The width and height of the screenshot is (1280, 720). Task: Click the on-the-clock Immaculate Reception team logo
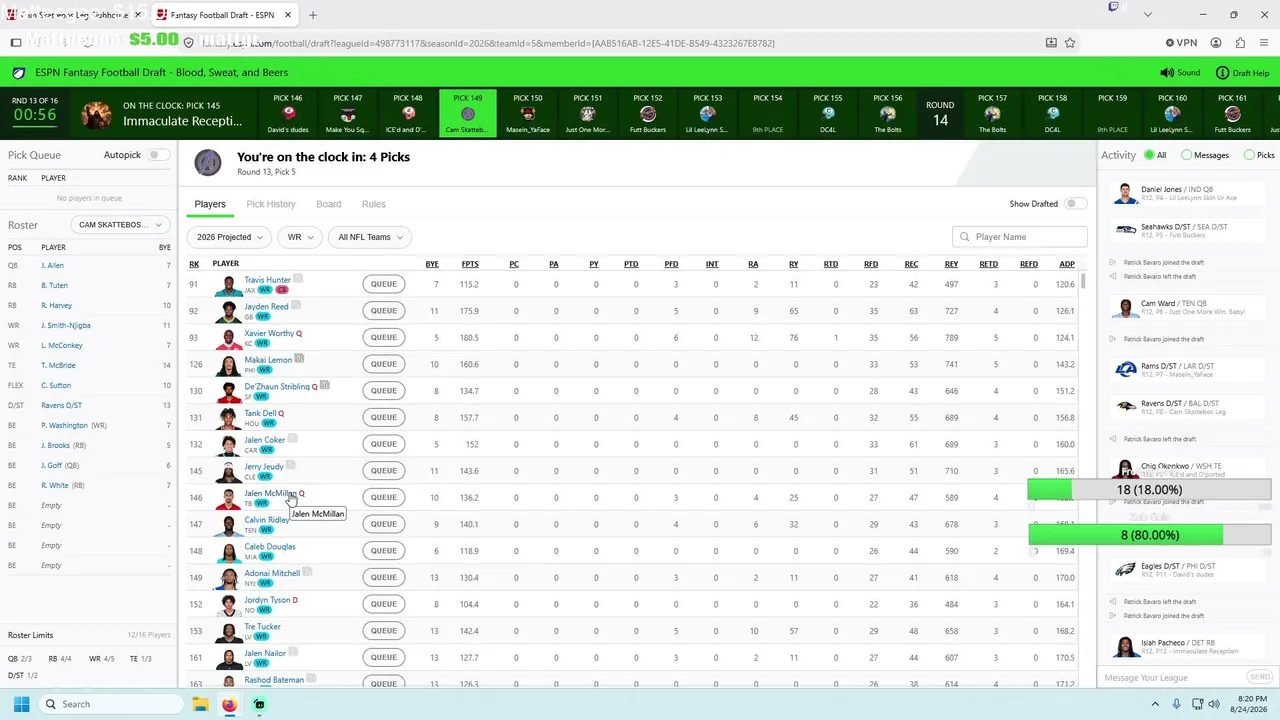click(x=97, y=114)
